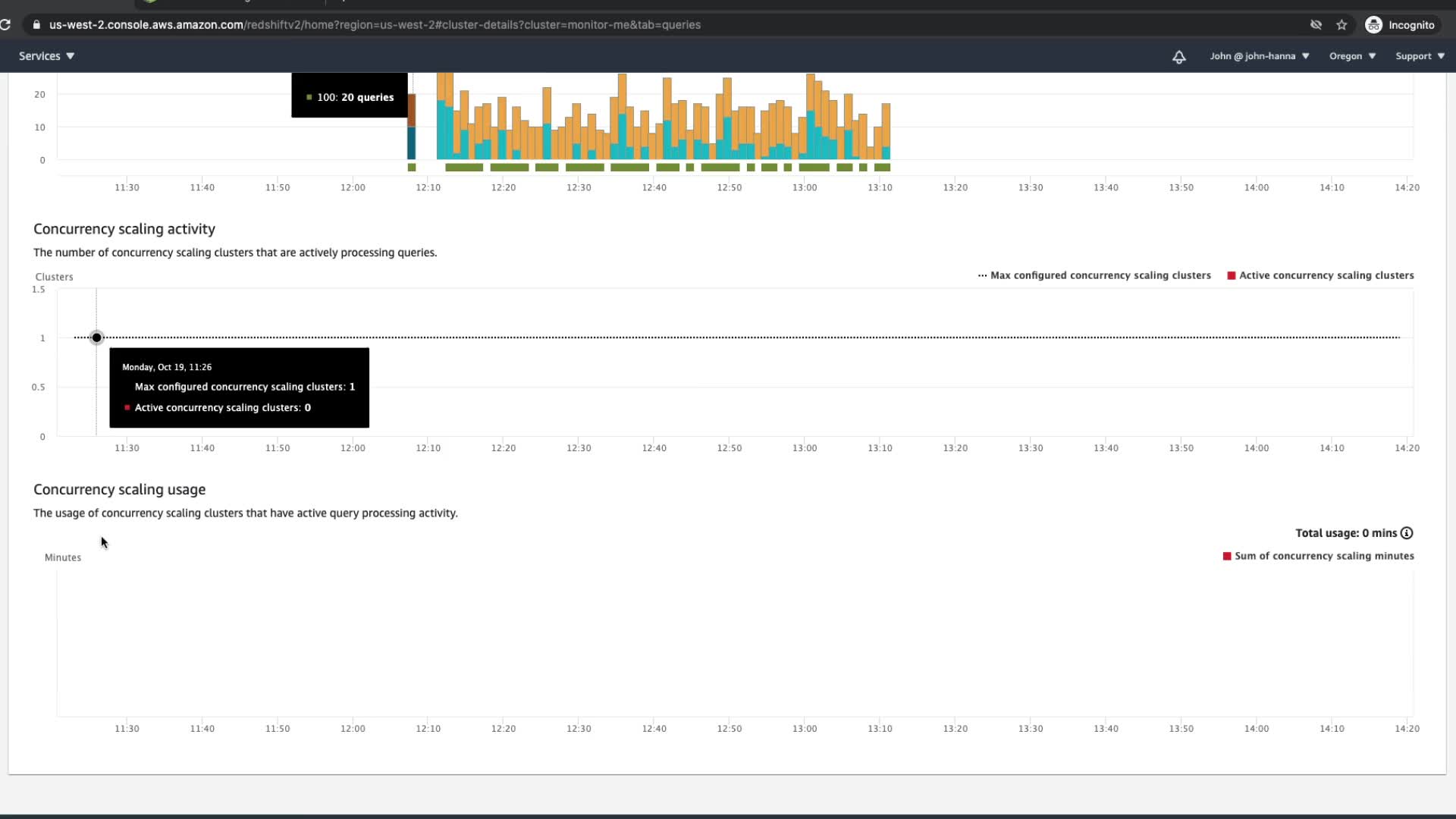
Task: Click the browser address bar URL
Action: click(x=375, y=25)
